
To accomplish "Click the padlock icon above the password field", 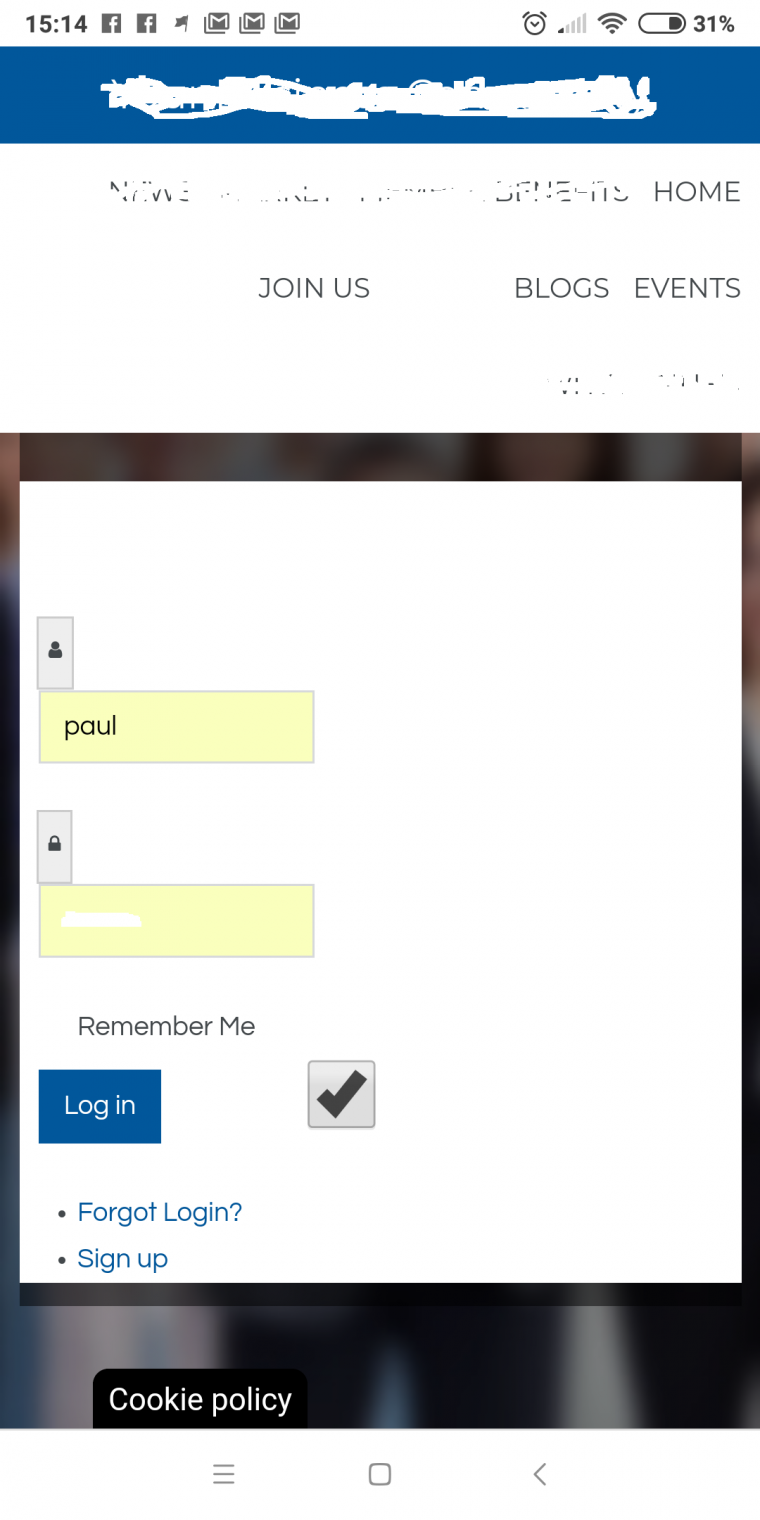I will coord(55,845).
